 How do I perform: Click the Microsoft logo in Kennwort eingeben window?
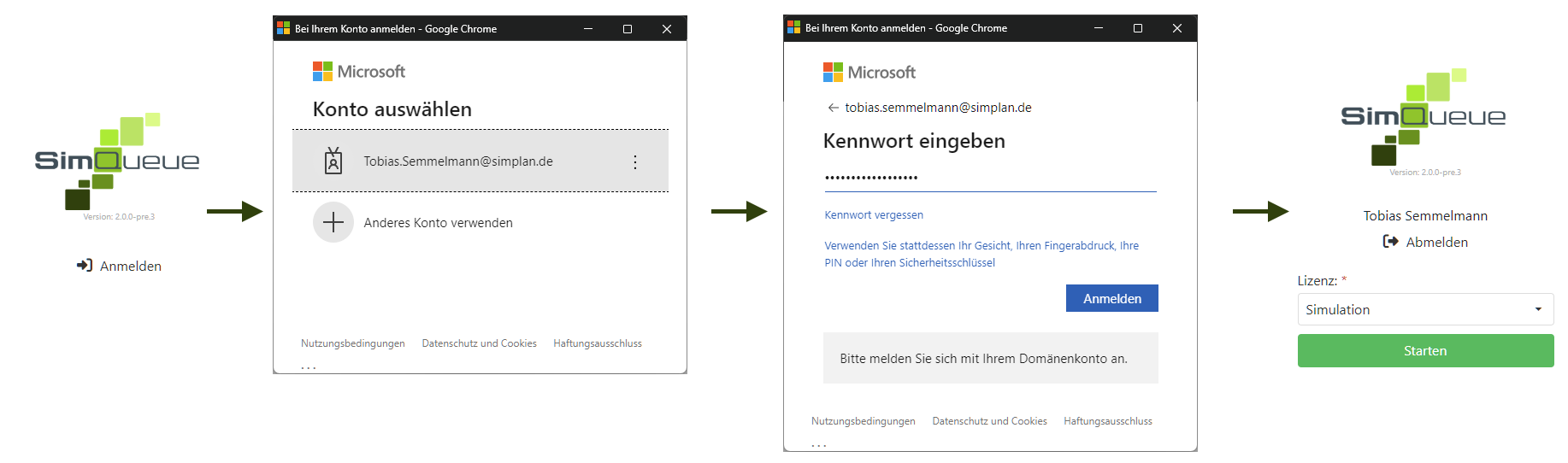click(869, 73)
